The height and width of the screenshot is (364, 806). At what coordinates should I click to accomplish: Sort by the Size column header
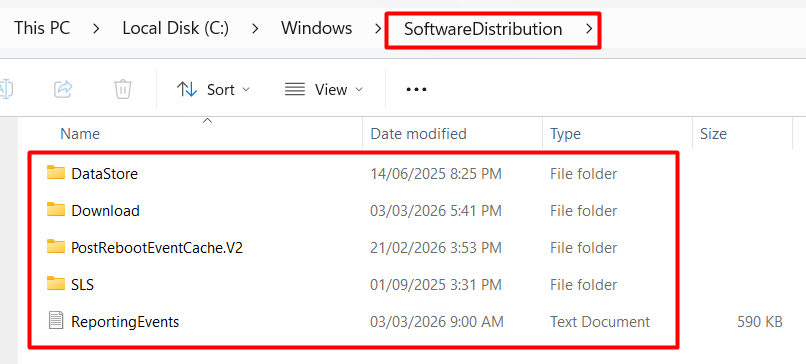click(x=713, y=134)
